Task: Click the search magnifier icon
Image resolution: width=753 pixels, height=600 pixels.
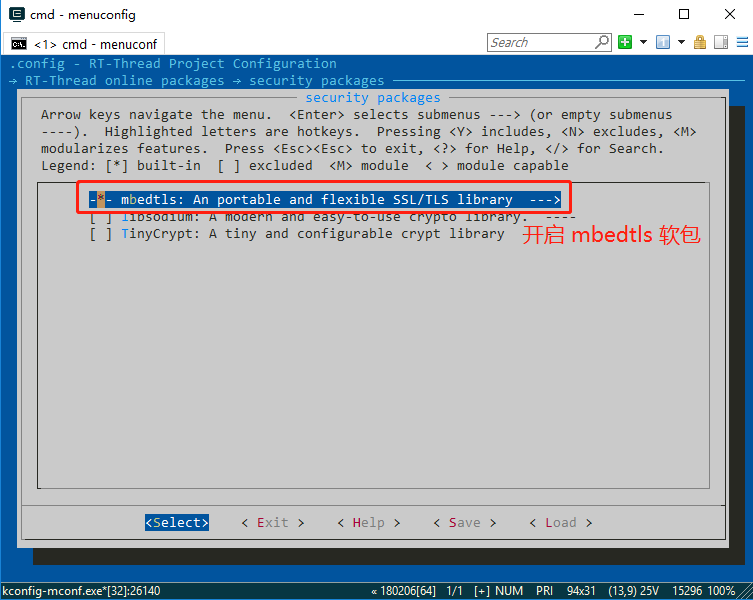Action: click(602, 42)
